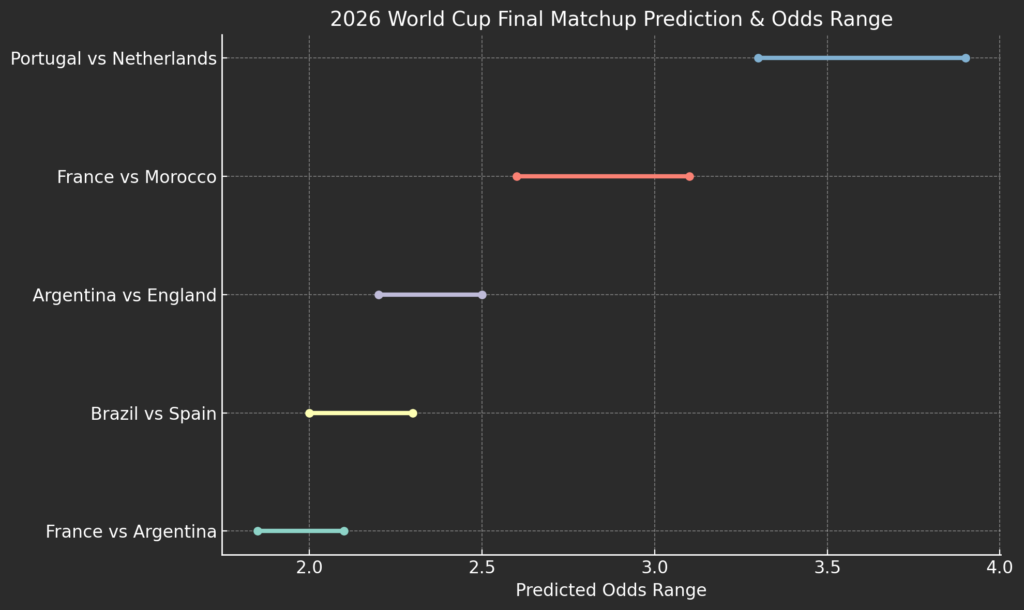Pick the lavender Argentina vs England range bar
This screenshot has height=610, width=1024.
[x=430, y=295]
